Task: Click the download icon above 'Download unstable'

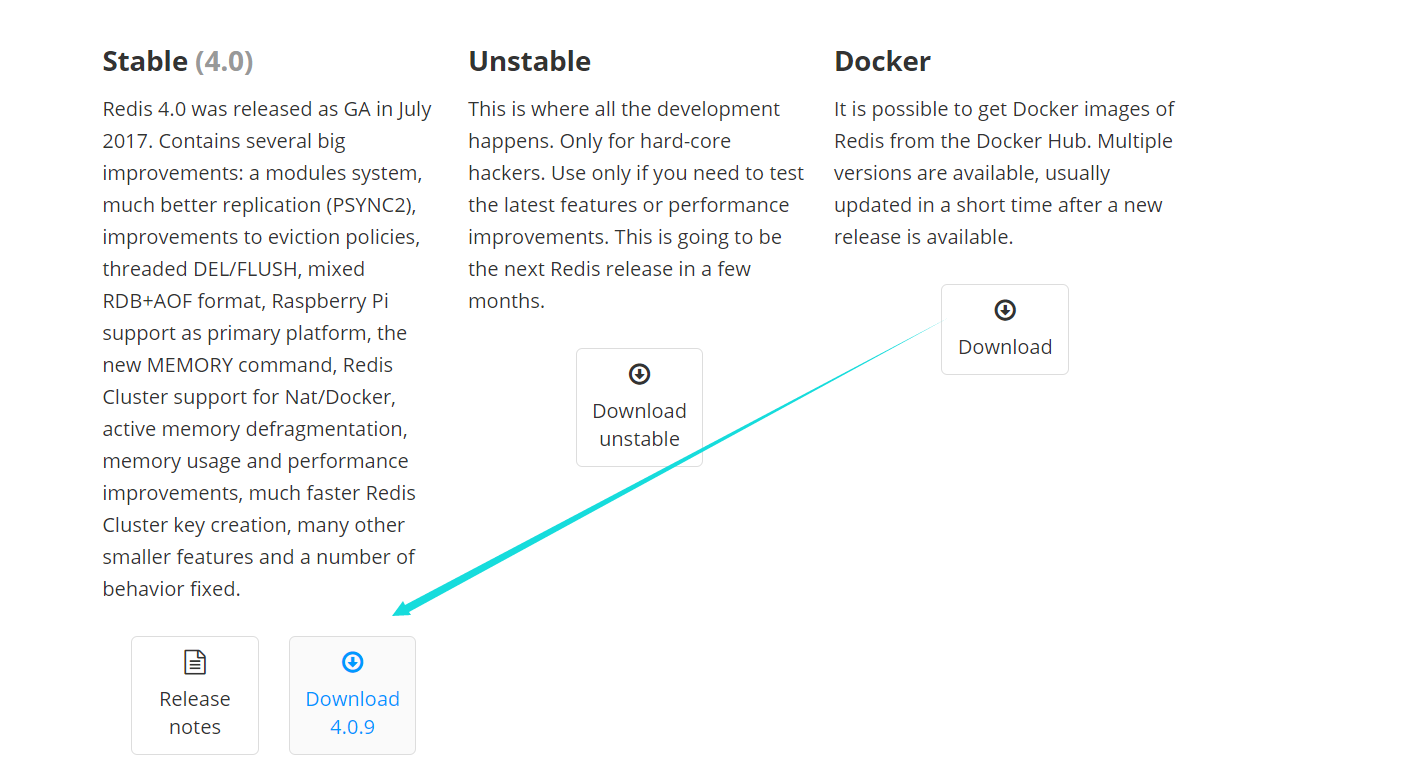Action: point(639,374)
